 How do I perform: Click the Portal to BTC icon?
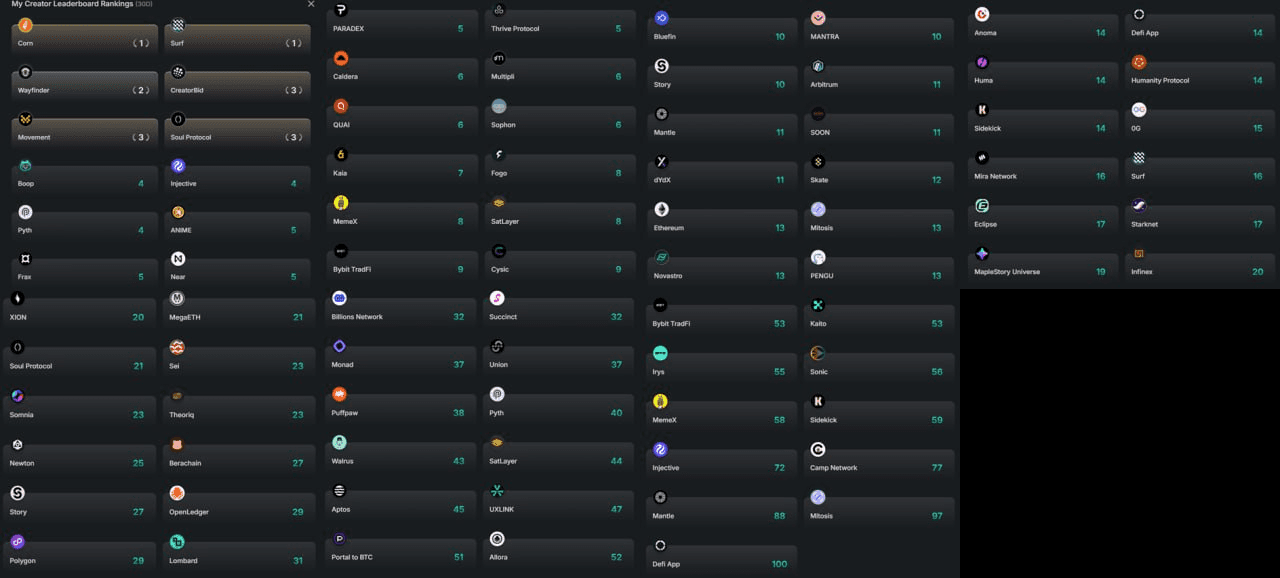click(339, 538)
